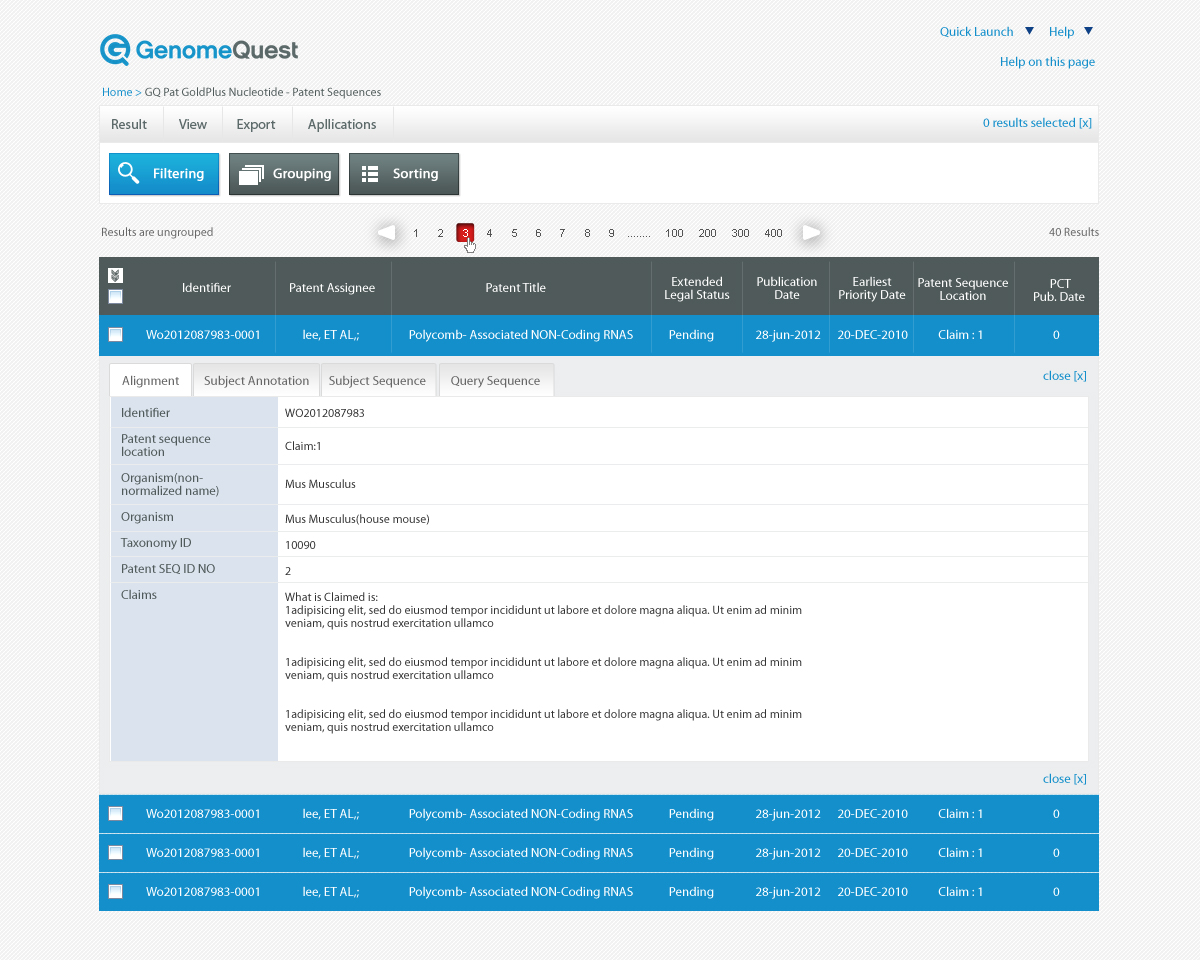Open the Apllications menu

pos(342,124)
